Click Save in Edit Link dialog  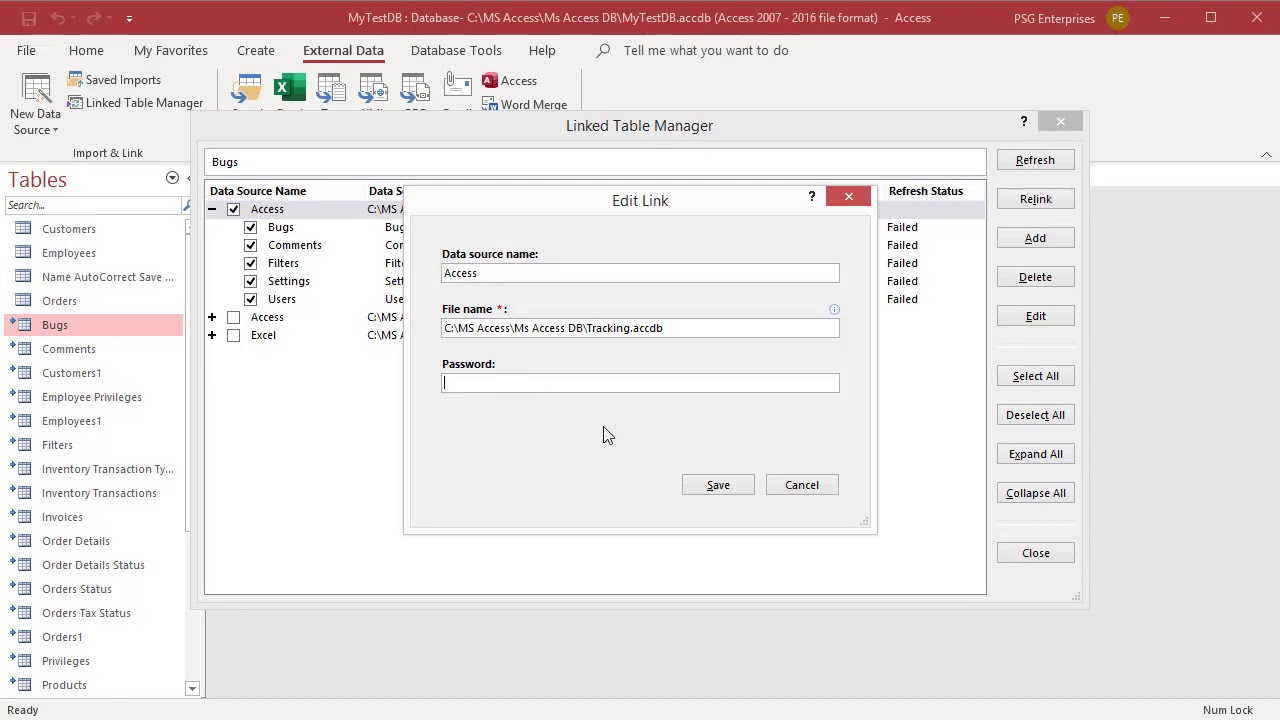(718, 485)
